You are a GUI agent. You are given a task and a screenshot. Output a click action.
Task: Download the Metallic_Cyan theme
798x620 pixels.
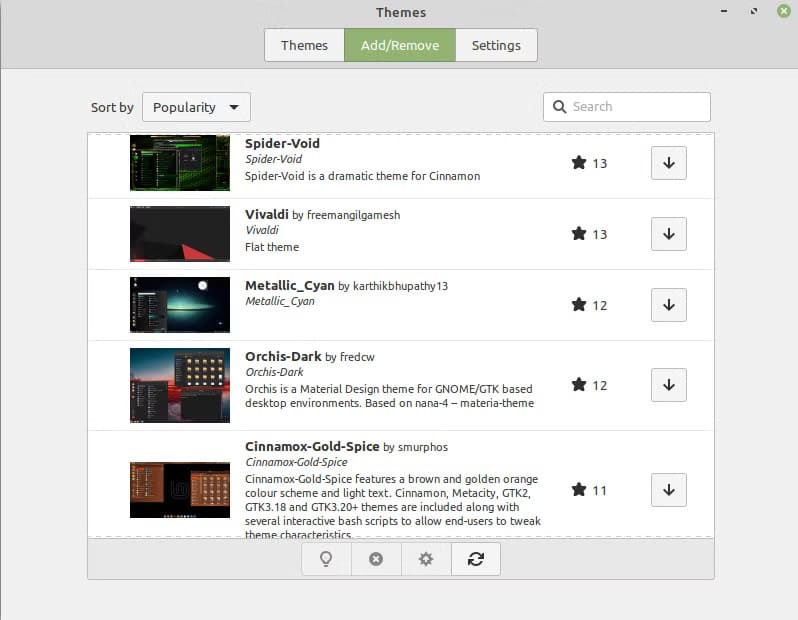click(669, 305)
